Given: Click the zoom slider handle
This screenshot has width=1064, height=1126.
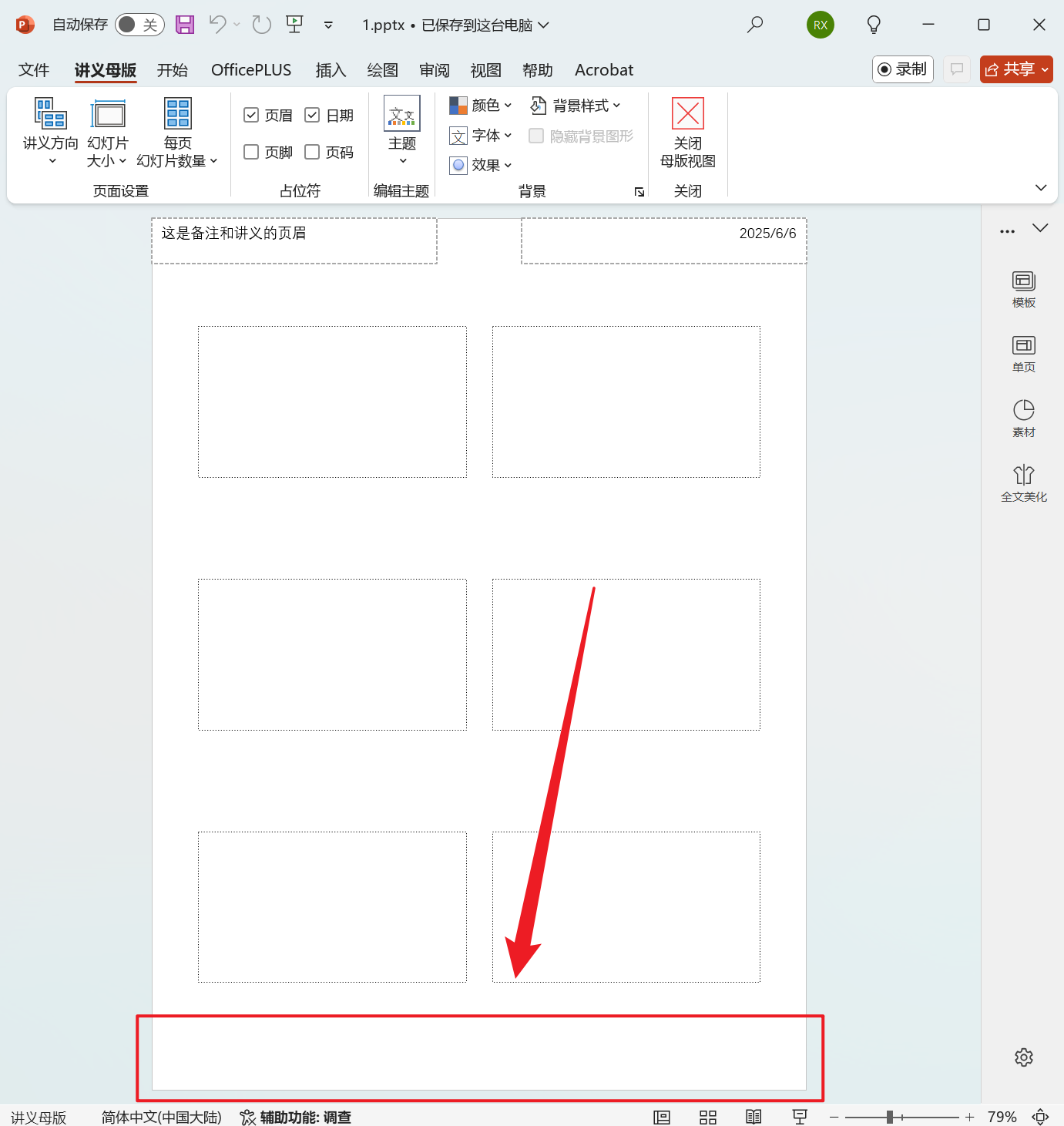Looking at the screenshot, I should tap(889, 1117).
